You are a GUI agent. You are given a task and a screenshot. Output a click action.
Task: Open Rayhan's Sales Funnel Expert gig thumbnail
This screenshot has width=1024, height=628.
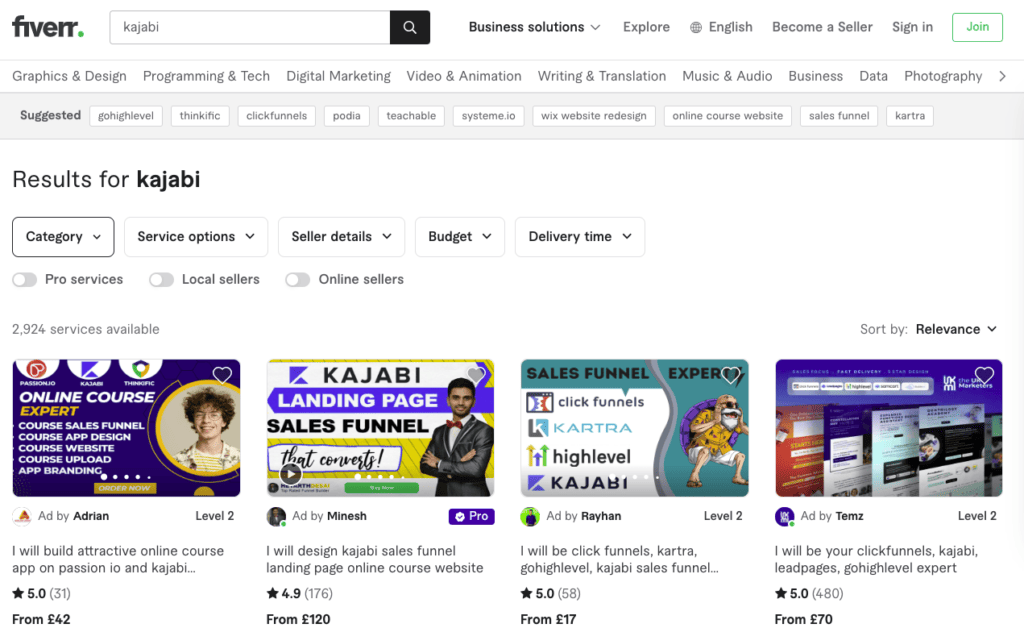634,428
